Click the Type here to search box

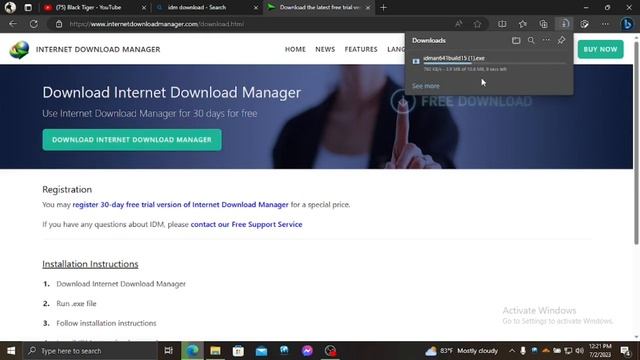pyautogui.click(x=91, y=351)
